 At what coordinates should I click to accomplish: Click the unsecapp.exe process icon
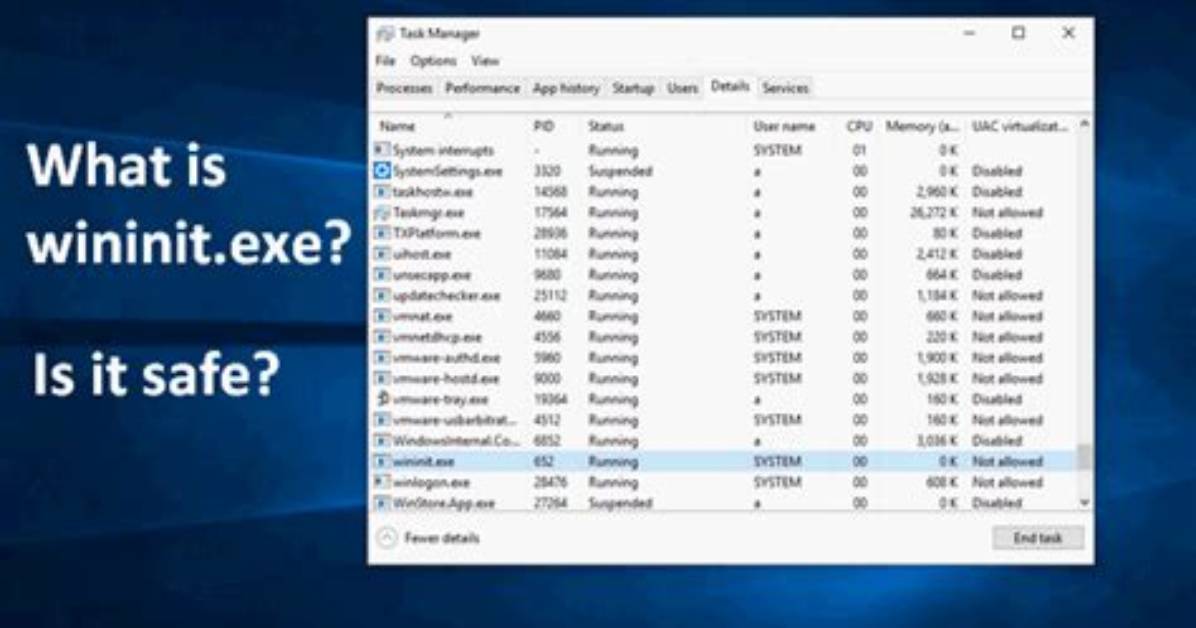point(382,275)
